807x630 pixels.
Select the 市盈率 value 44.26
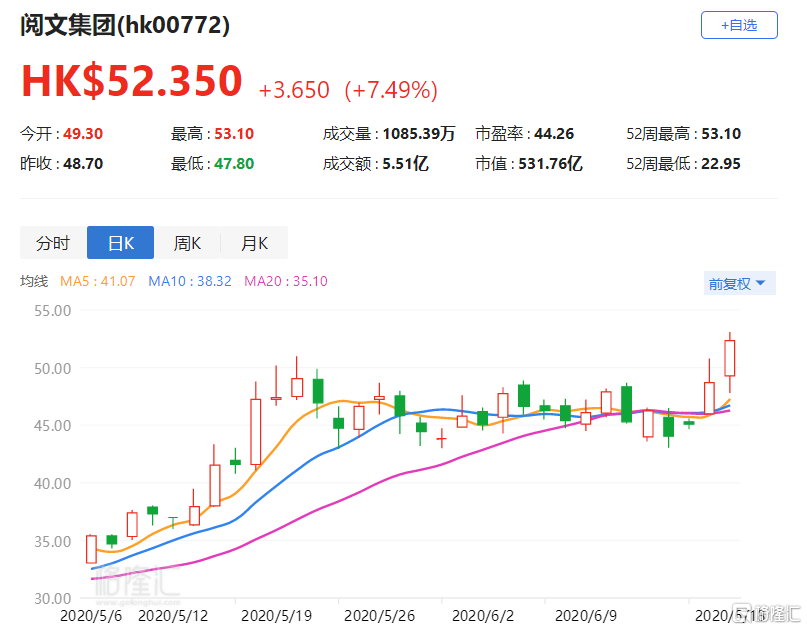point(546,134)
